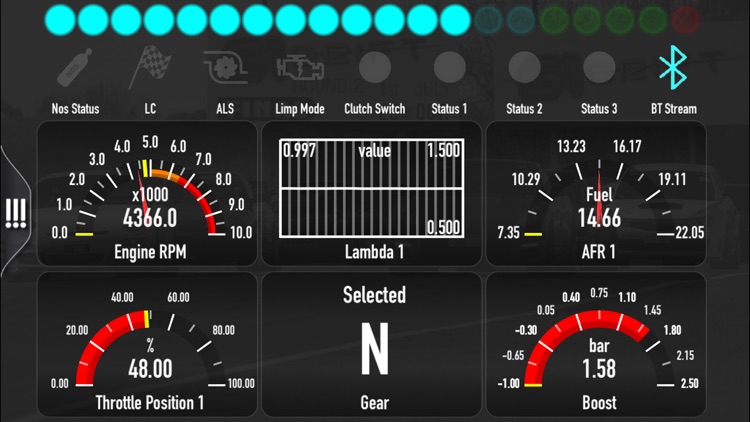Tap the Status 3 indicator light
The image size is (750, 422).
pyautogui.click(x=599, y=67)
